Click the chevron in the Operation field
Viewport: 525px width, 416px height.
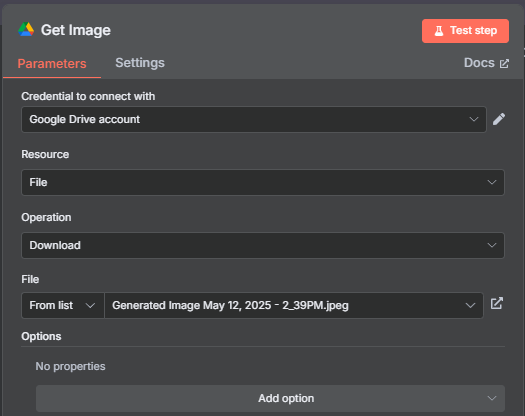tap(492, 245)
